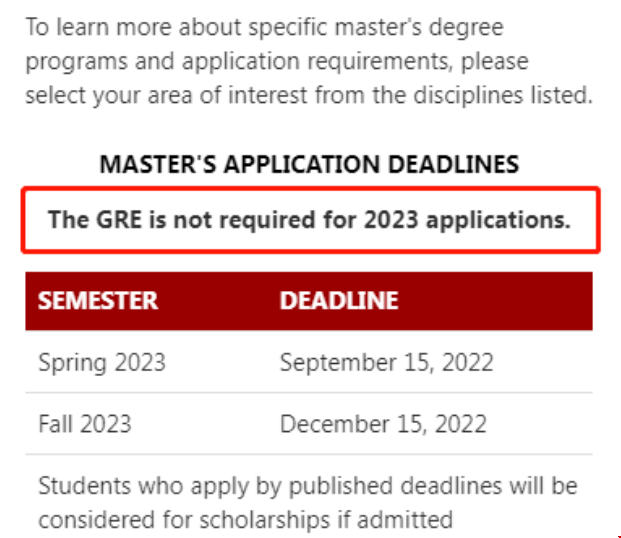Click the red-outlined GRE not required notice
The height and width of the screenshot is (538, 621).
point(310,220)
